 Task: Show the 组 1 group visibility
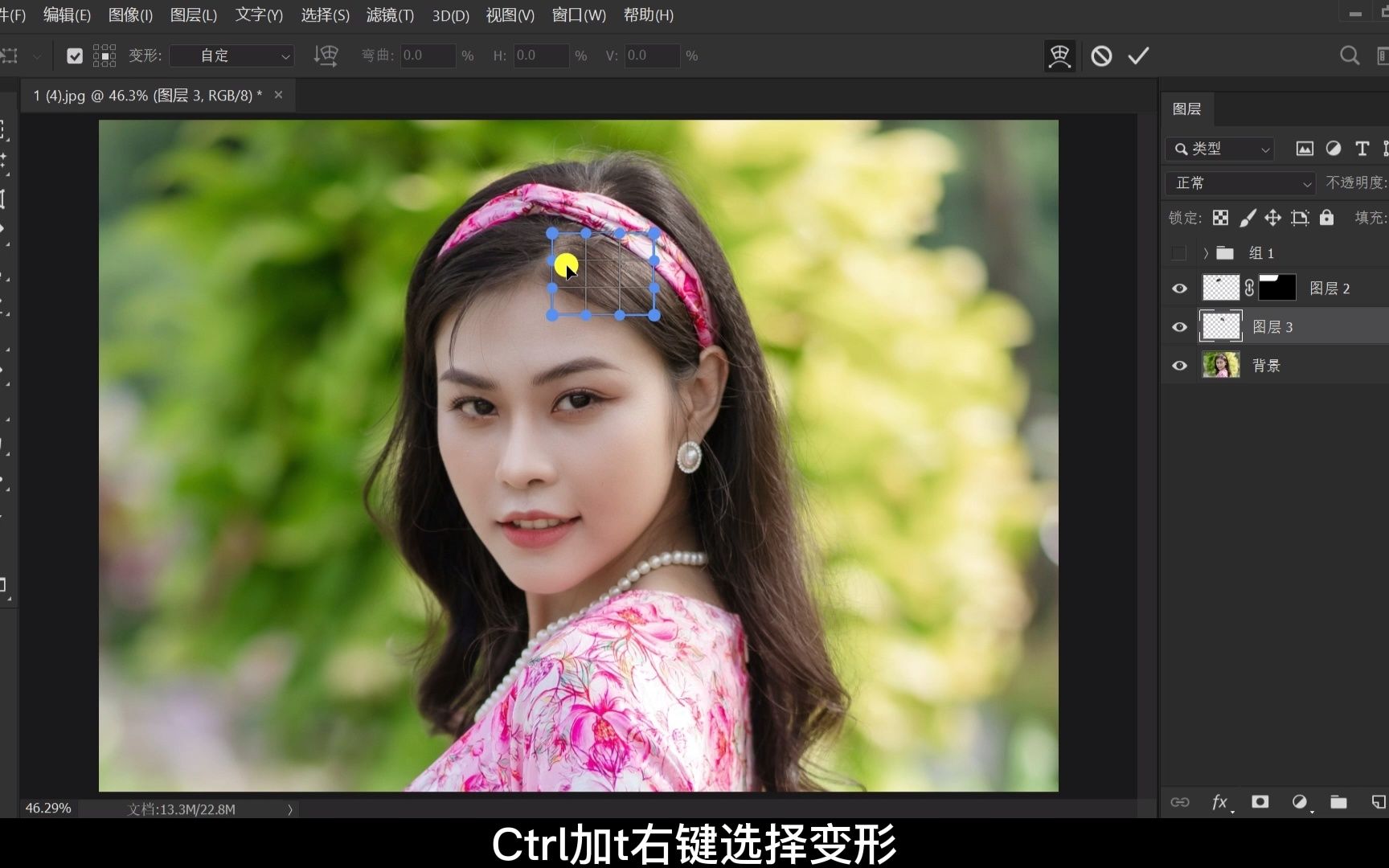1179,252
